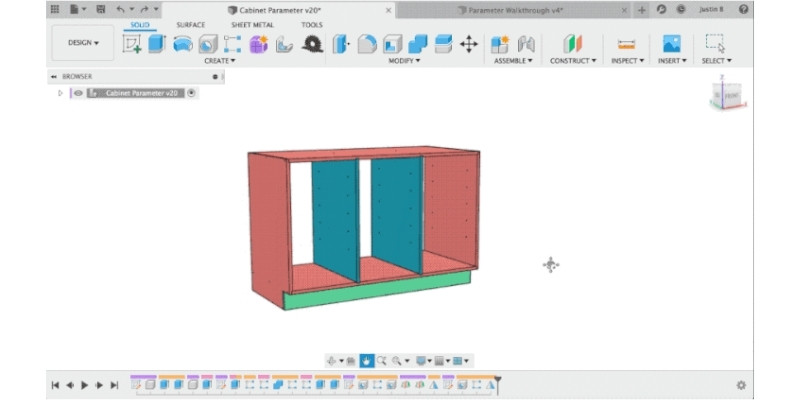
Task: Click the circular saw blade add-in icon
Action: pos(312,44)
